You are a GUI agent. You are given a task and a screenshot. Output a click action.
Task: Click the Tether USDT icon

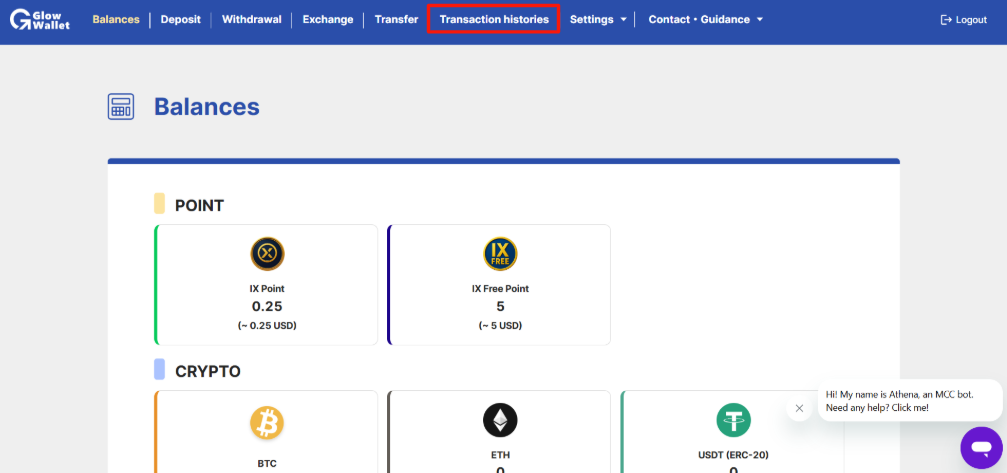[733, 420]
